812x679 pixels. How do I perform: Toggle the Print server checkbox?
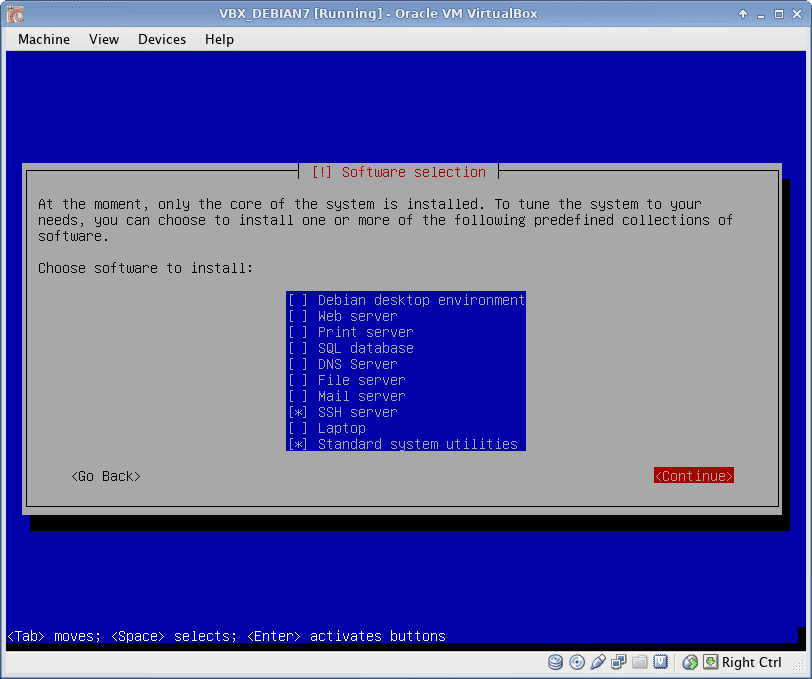[x=298, y=332]
